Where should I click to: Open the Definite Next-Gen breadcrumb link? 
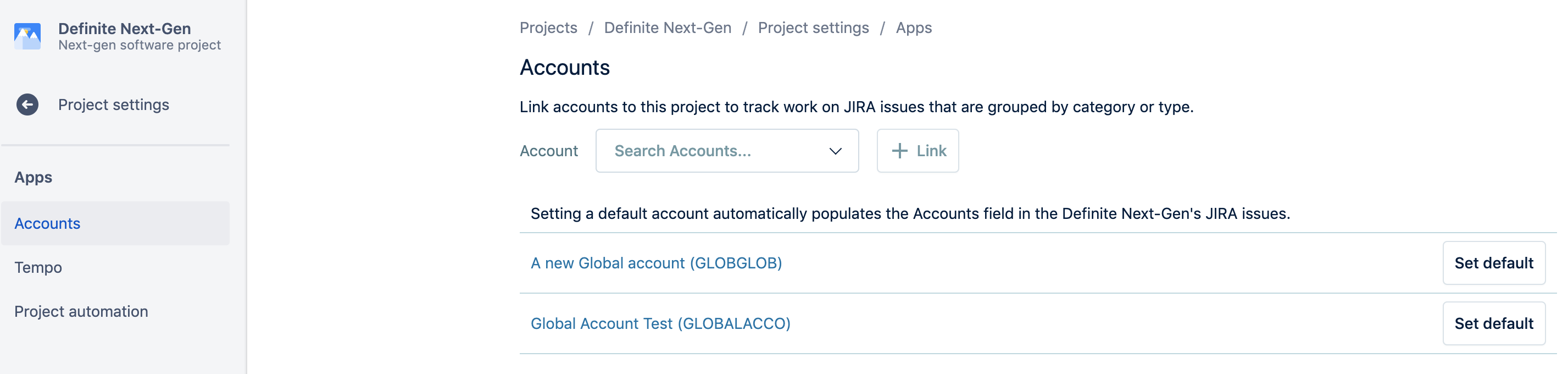667,28
